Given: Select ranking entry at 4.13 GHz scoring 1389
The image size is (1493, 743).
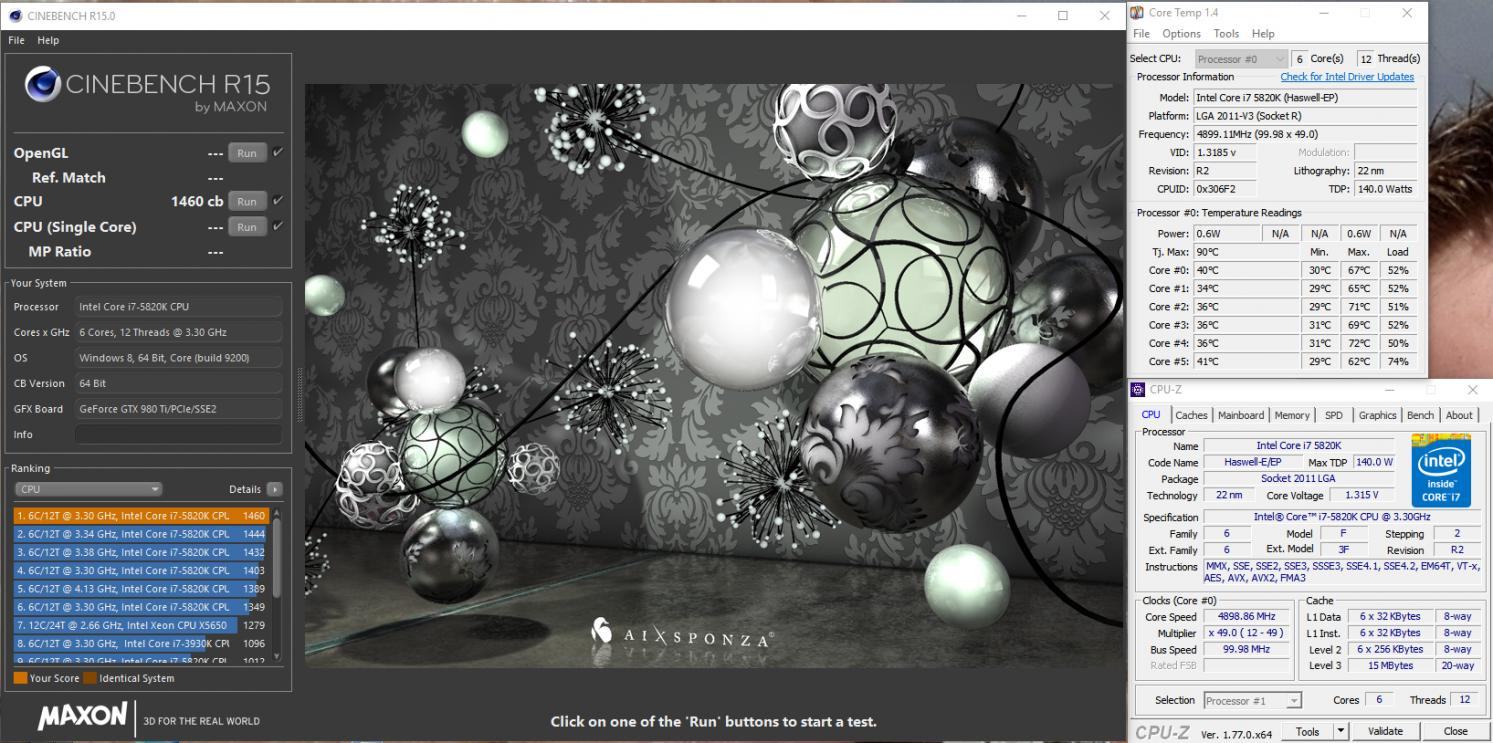Looking at the screenshot, I should pos(141,589).
